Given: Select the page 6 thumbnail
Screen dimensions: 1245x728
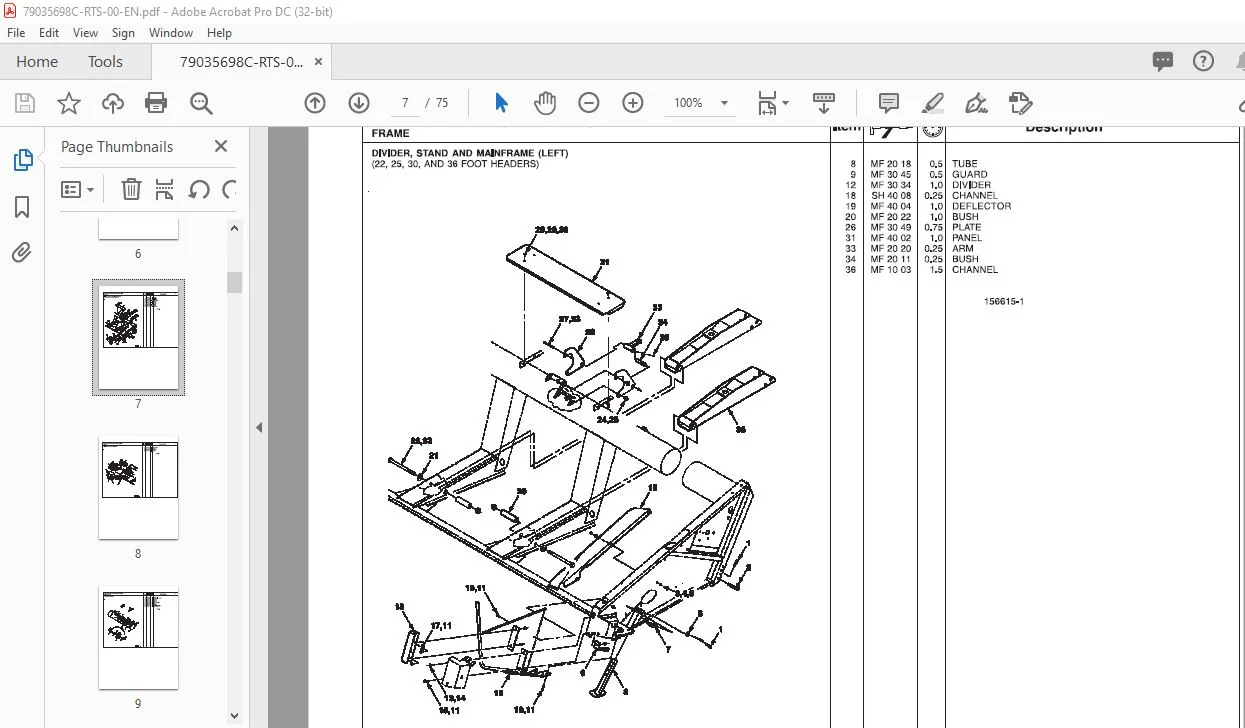Looking at the screenshot, I should click(138, 229).
